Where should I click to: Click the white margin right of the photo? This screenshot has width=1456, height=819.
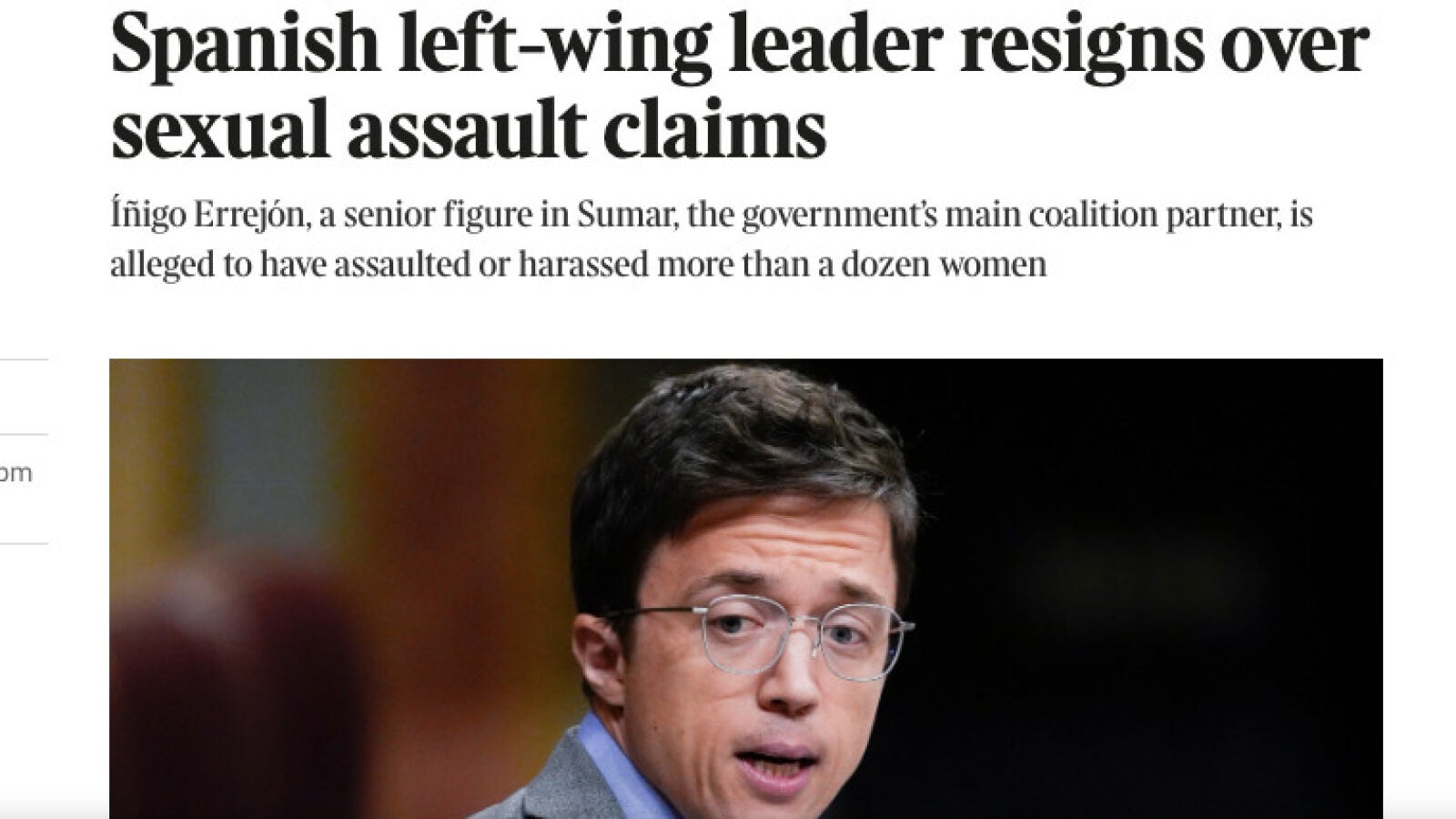tap(1420, 589)
